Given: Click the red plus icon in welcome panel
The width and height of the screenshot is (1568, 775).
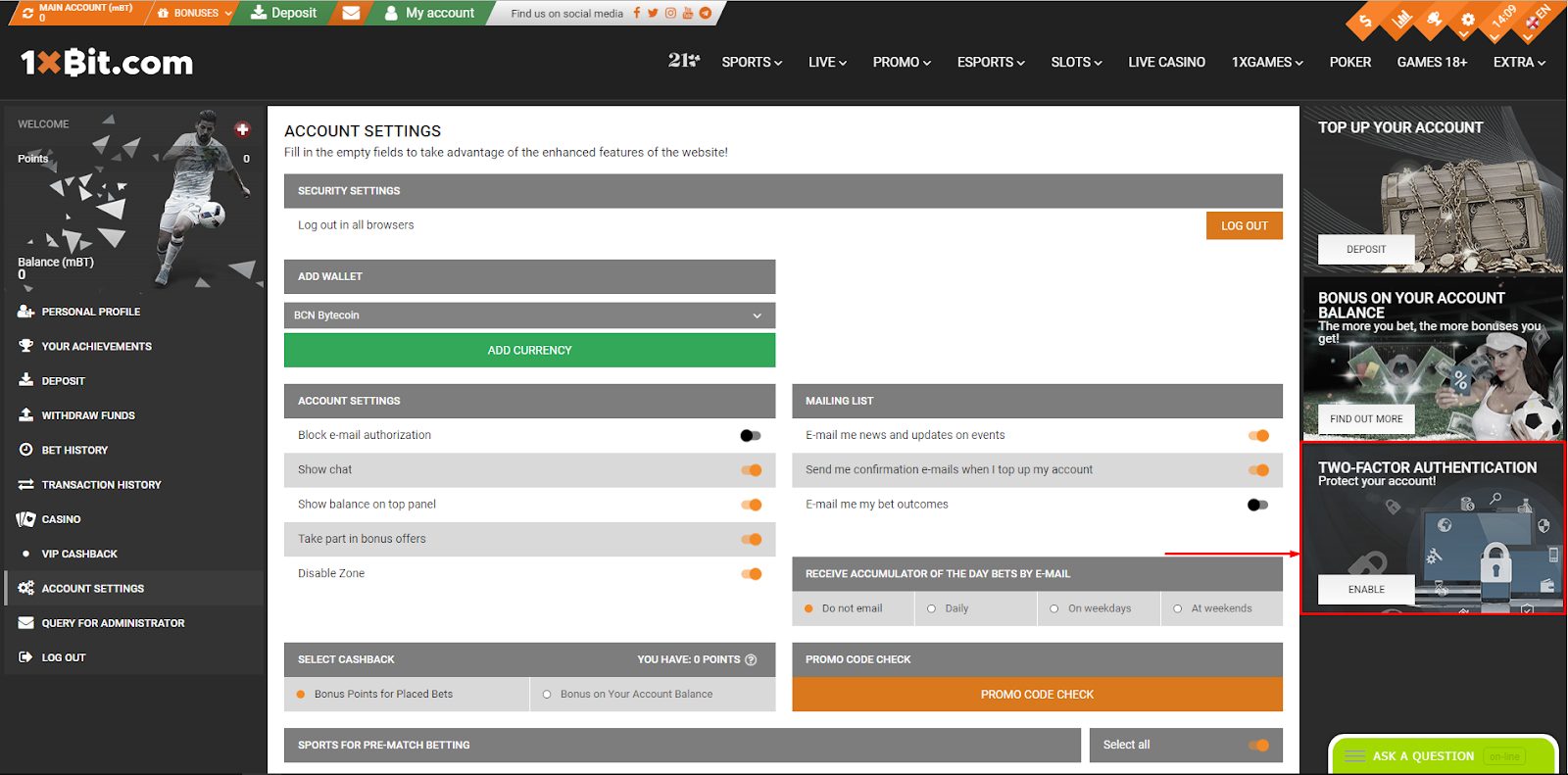Looking at the screenshot, I should pos(242,129).
